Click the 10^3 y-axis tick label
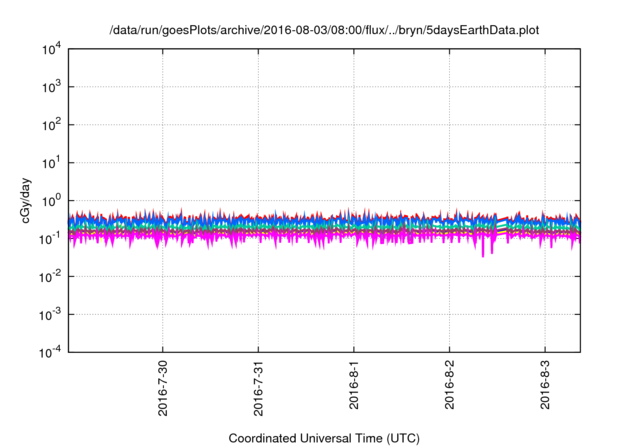This screenshot has width=640, height=448. click(51, 87)
